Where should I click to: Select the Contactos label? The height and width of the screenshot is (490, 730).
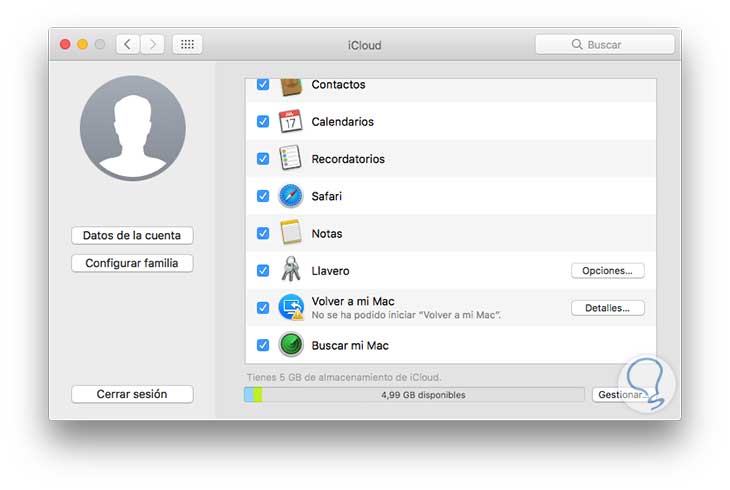click(338, 84)
